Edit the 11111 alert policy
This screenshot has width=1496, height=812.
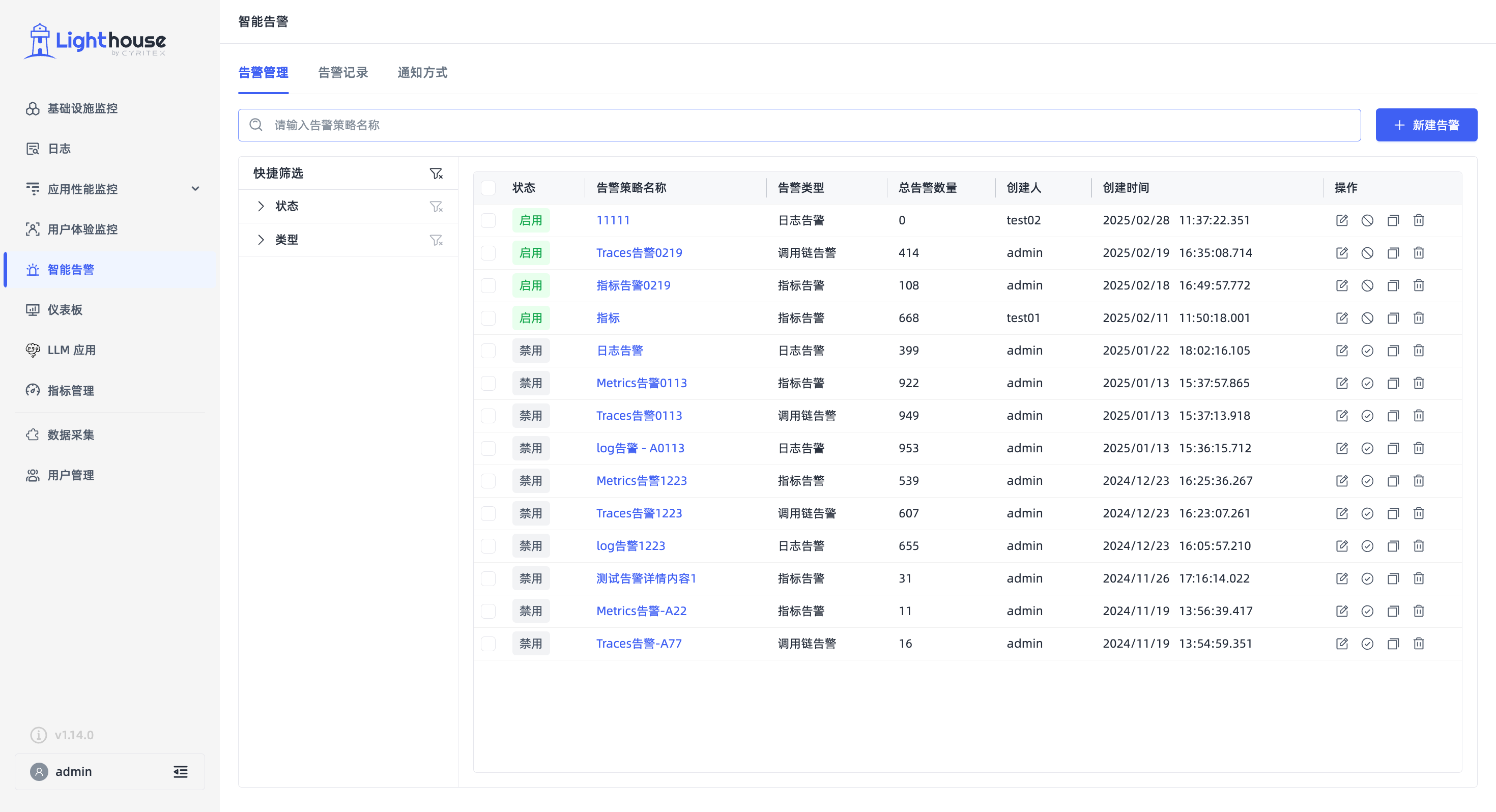click(x=1341, y=220)
